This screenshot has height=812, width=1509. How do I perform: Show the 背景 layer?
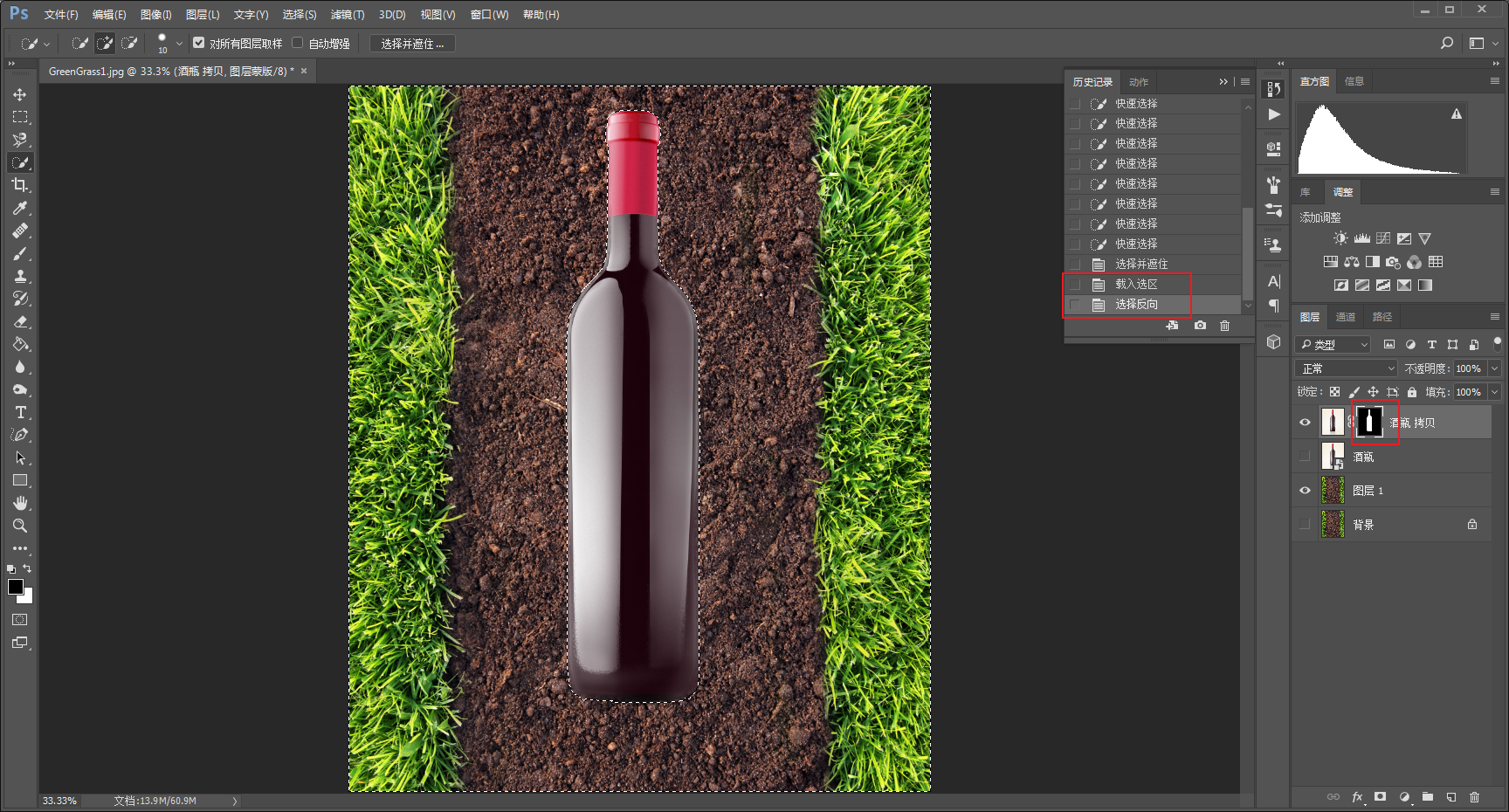tap(1305, 524)
